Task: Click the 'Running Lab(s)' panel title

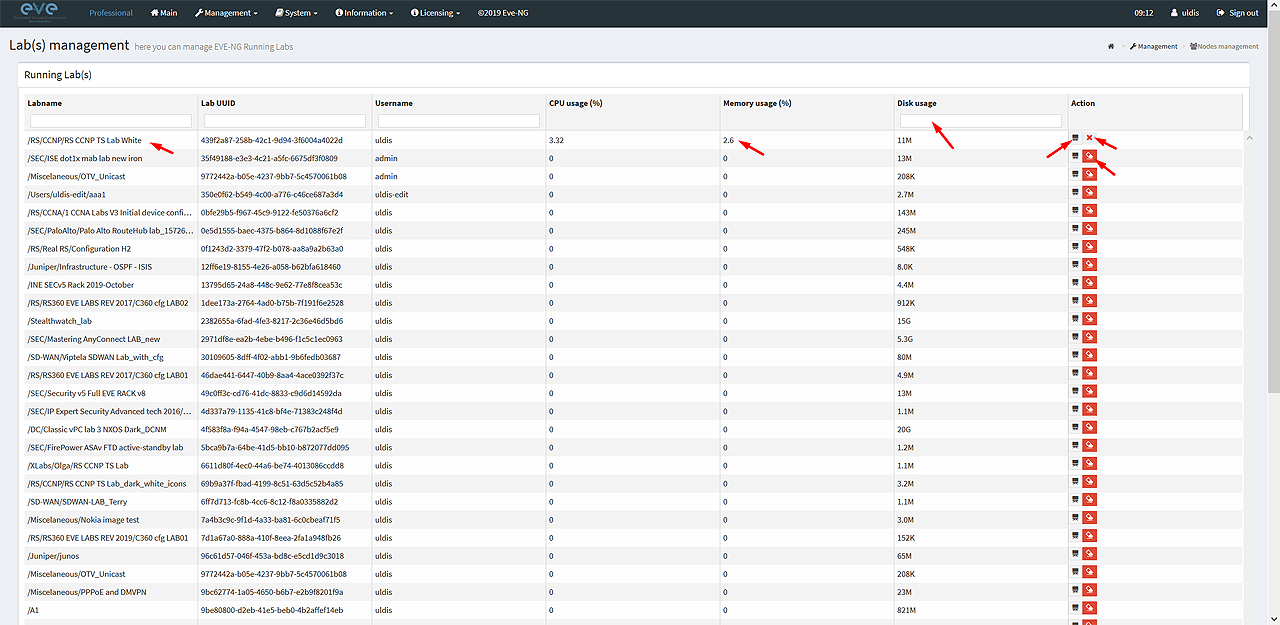Action: (x=58, y=74)
